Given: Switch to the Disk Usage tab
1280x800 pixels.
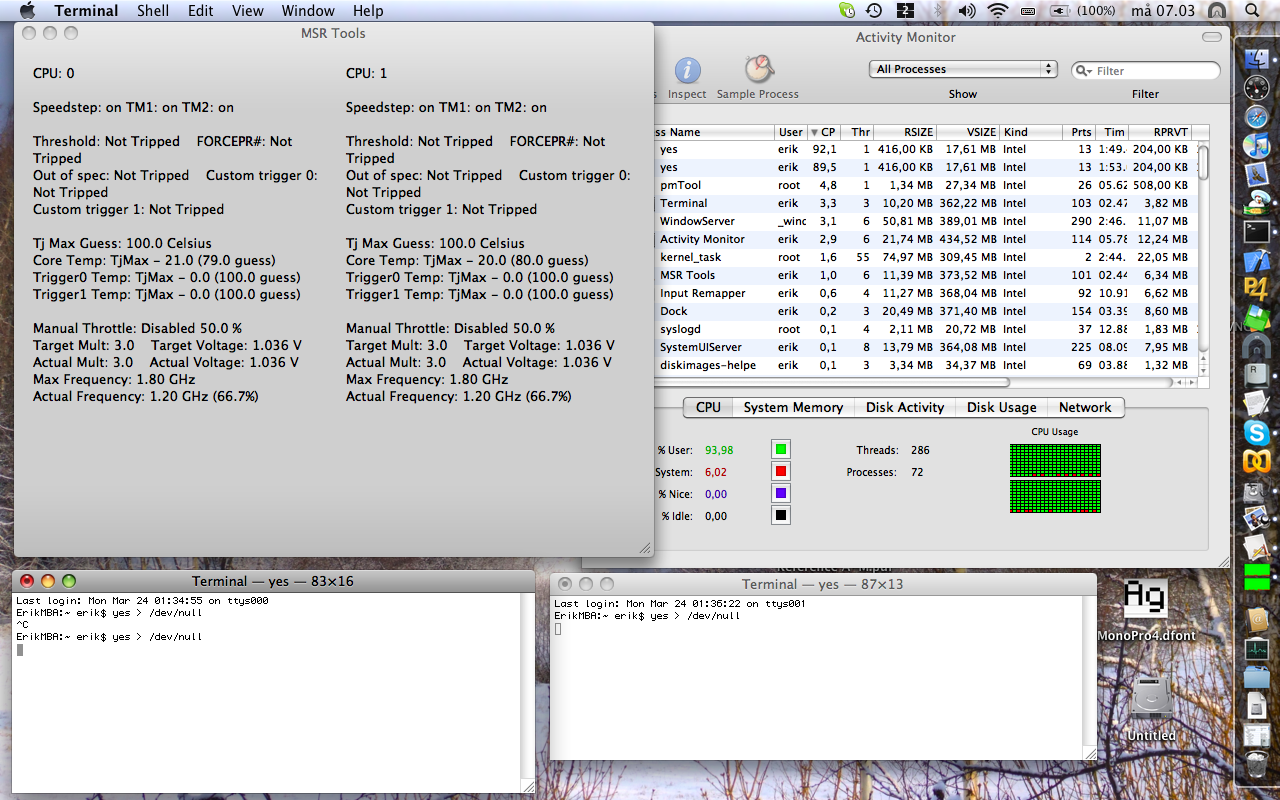Looking at the screenshot, I should click(x=1001, y=407).
